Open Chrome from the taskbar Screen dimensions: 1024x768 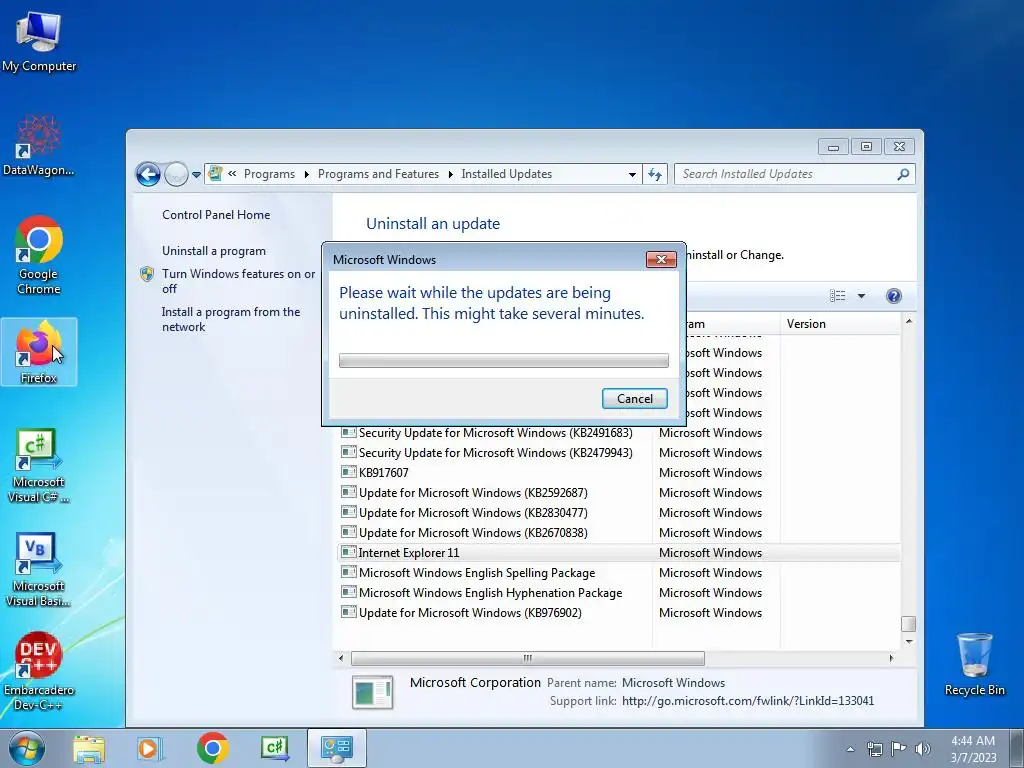[212, 748]
